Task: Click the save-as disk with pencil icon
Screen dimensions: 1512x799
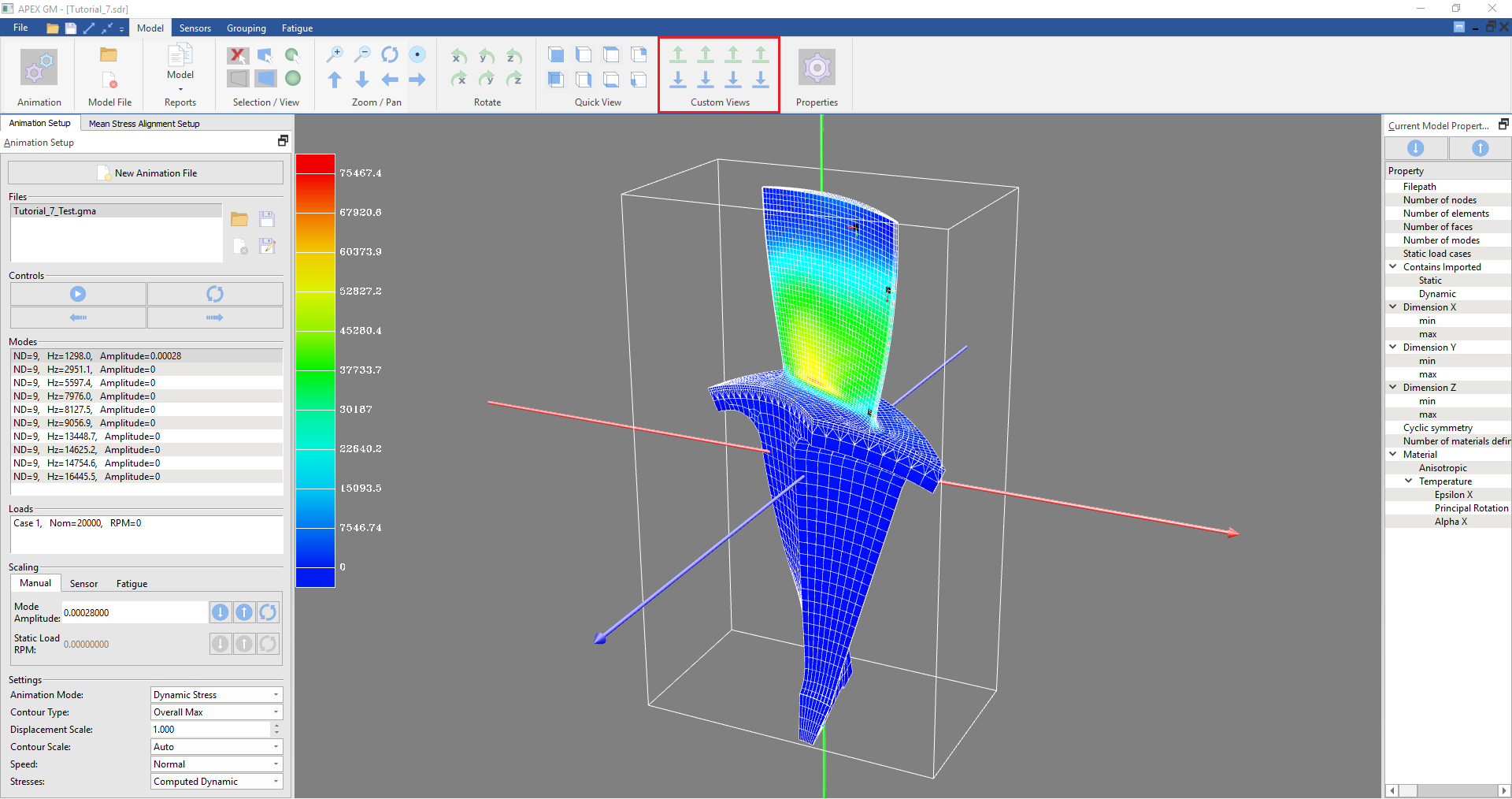Action: click(x=267, y=246)
